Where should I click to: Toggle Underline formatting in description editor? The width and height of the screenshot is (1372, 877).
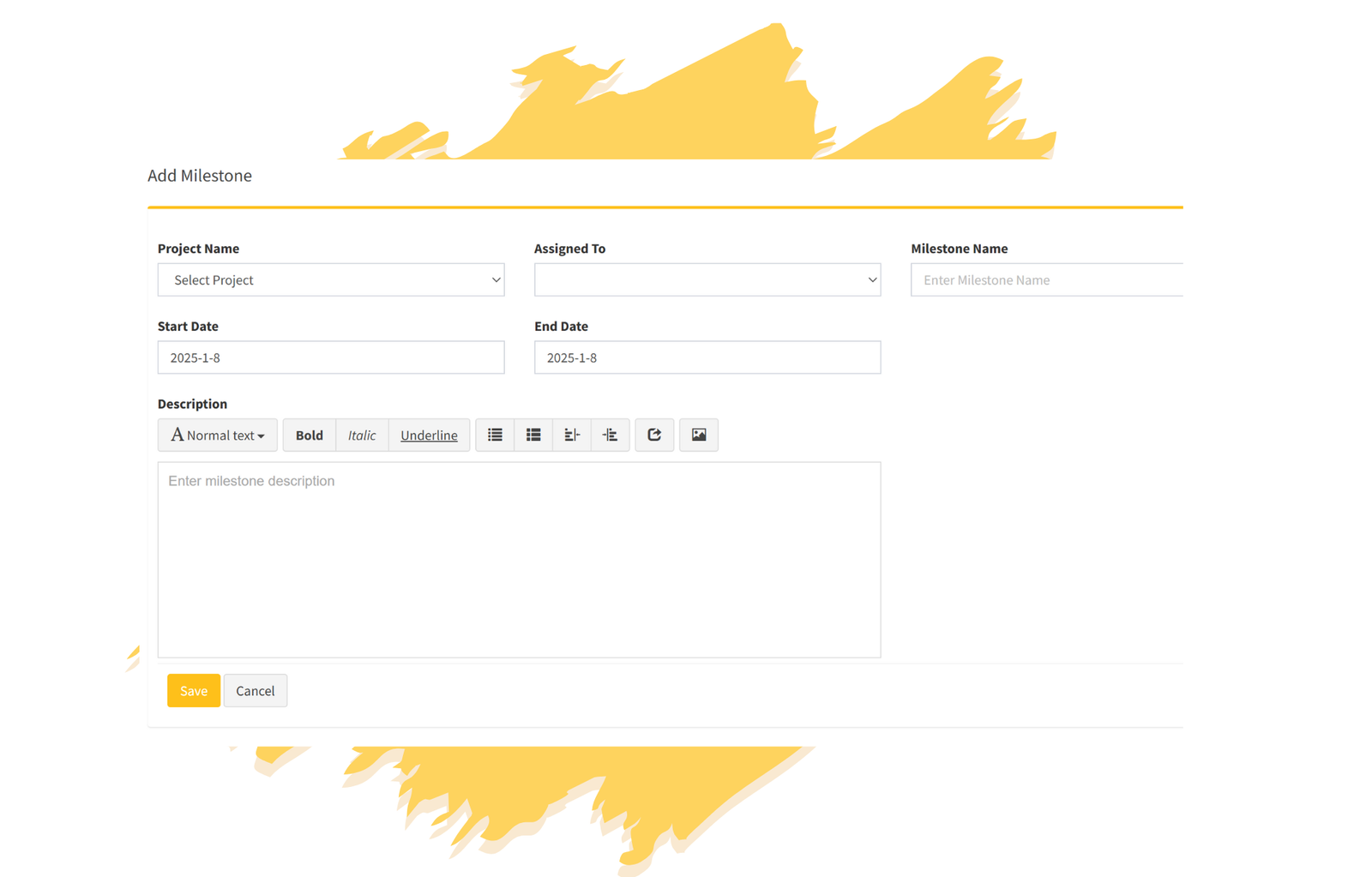click(429, 435)
